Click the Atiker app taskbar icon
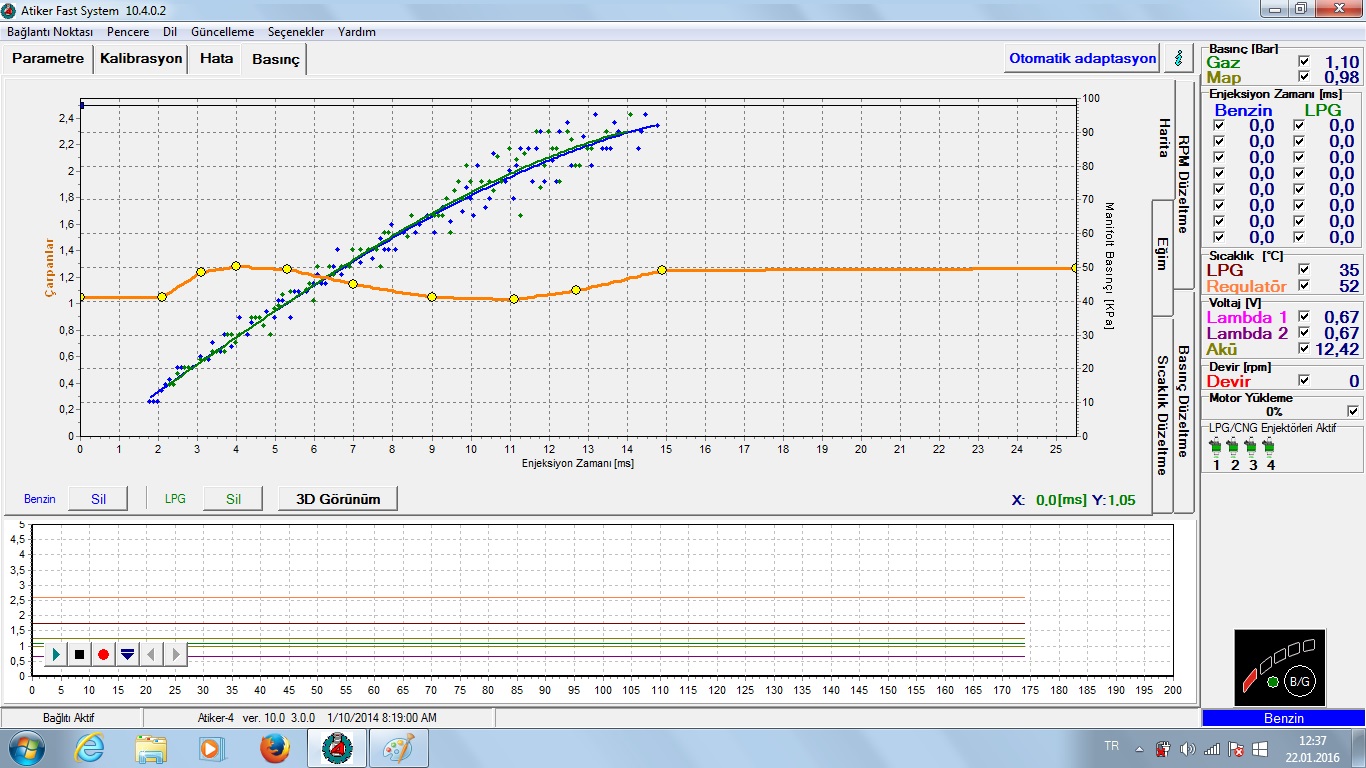 click(x=337, y=748)
